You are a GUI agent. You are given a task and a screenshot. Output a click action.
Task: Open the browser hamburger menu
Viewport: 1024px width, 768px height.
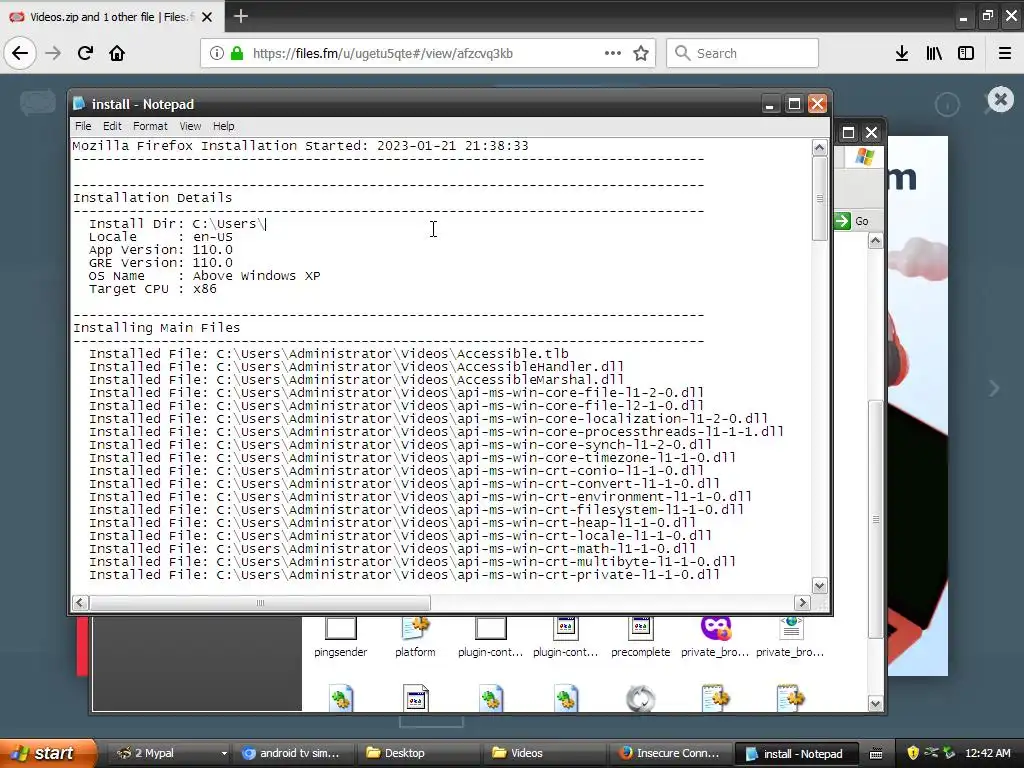(1005, 53)
